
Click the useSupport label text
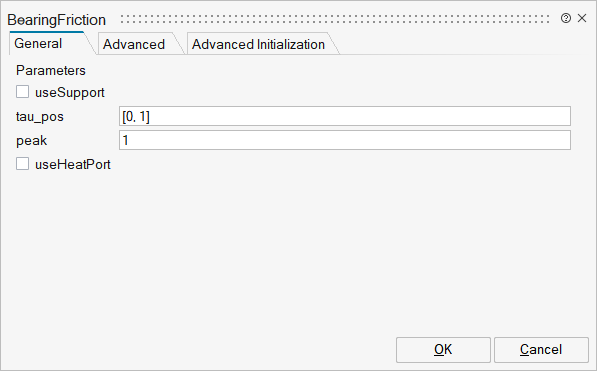(70, 93)
